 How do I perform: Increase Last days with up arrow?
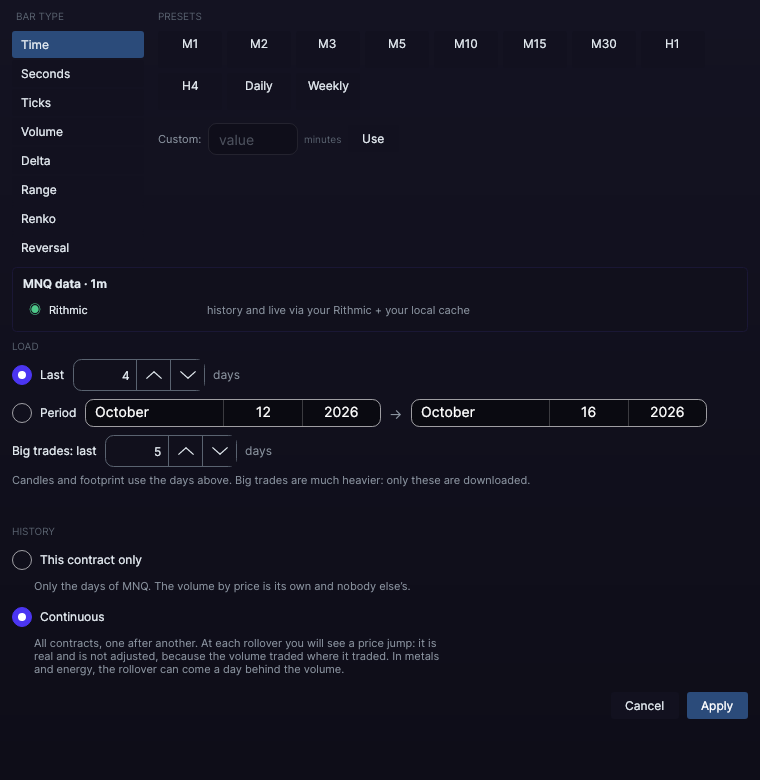point(154,375)
